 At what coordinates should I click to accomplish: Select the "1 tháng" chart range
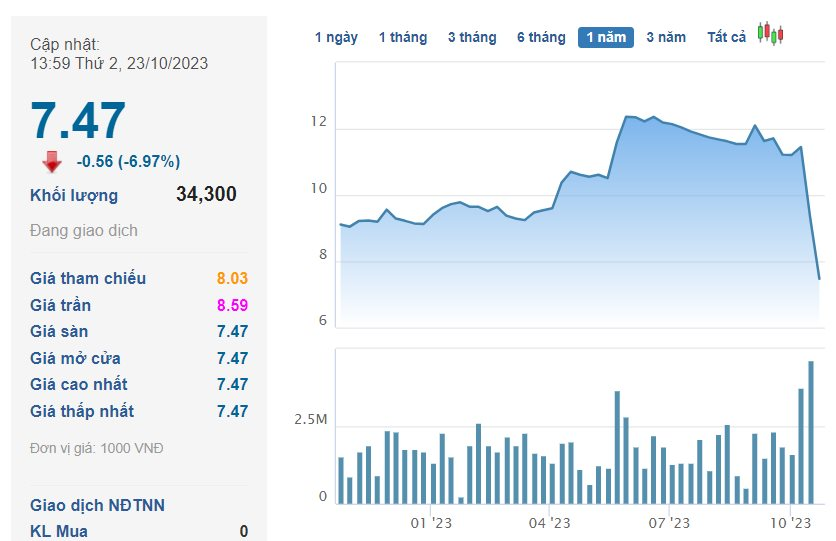point(402,37)
